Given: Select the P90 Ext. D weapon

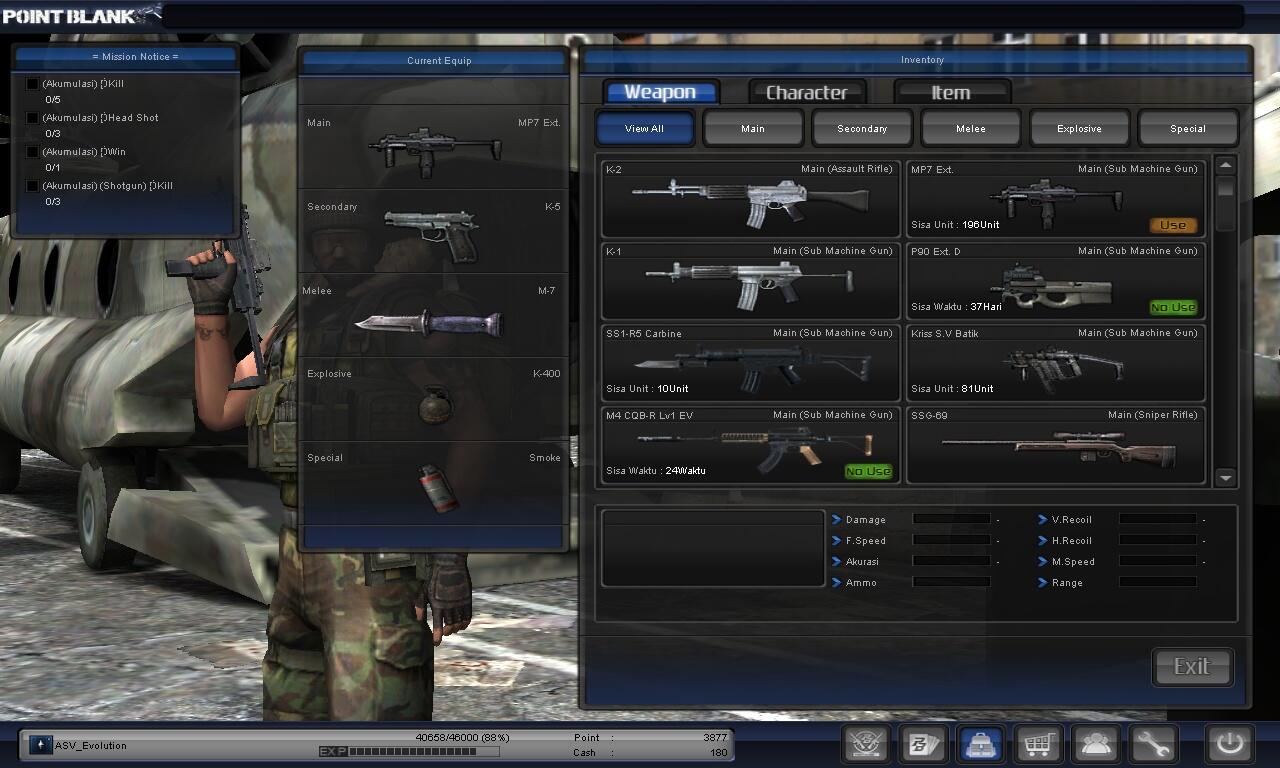Looking at the screenshot, I should tap(1055, 279).
